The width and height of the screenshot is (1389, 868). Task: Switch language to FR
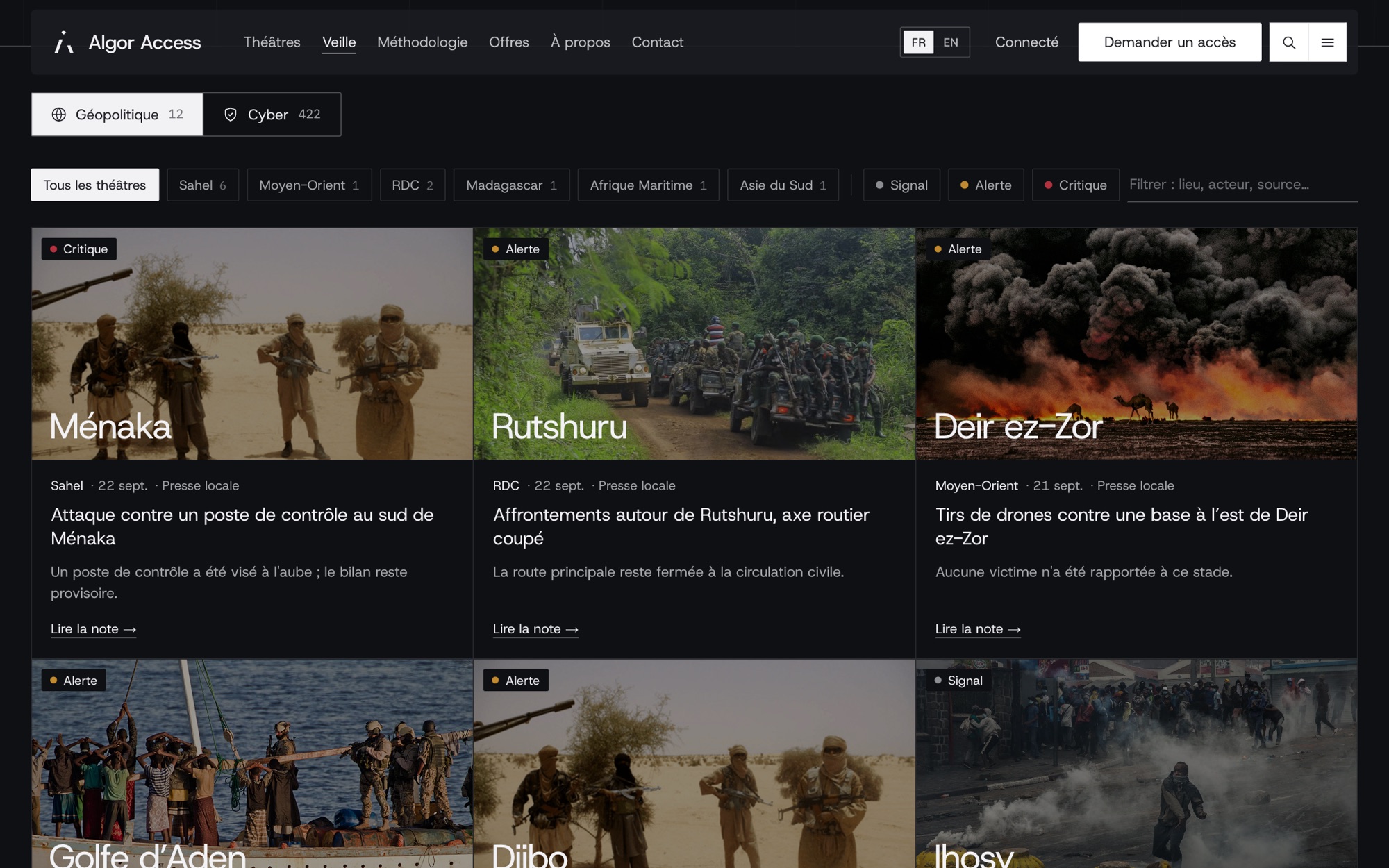(x=918, y=42)
